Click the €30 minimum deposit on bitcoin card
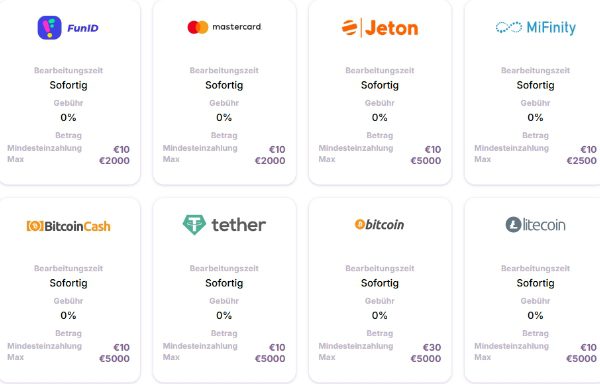The width and height of the screenshot is (600, 384). (x=432, y=347)
